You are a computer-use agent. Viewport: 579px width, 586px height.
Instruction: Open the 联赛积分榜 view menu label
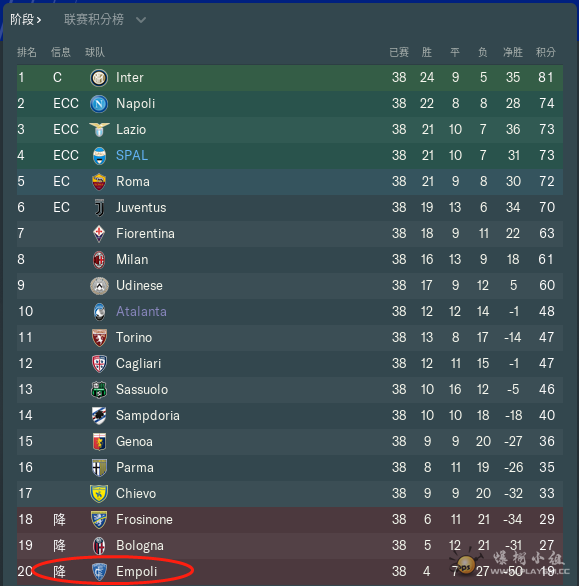point(94,19)
